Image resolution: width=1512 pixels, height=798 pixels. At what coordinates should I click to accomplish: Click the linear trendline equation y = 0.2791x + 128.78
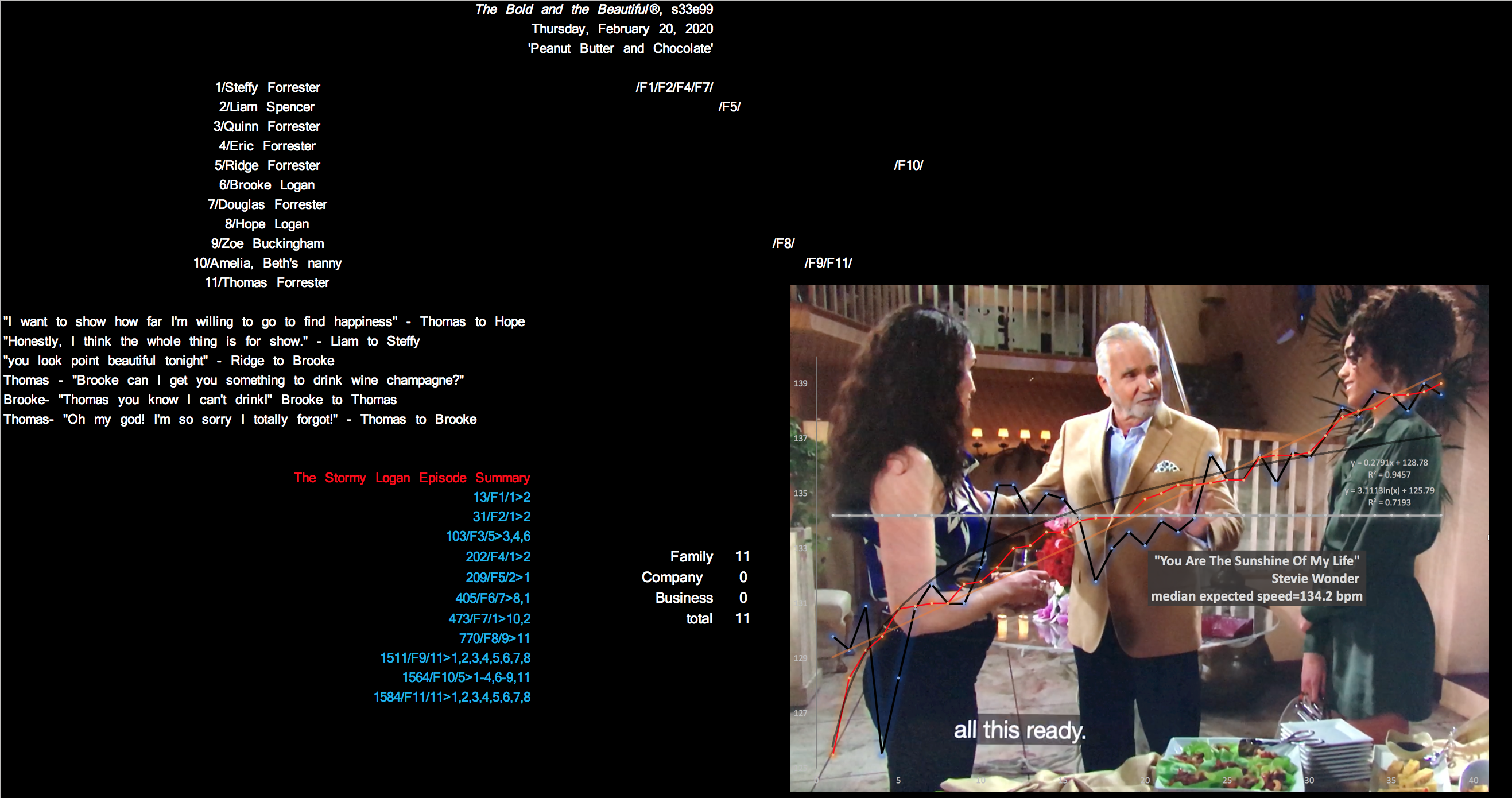(x=1389, y=463)
